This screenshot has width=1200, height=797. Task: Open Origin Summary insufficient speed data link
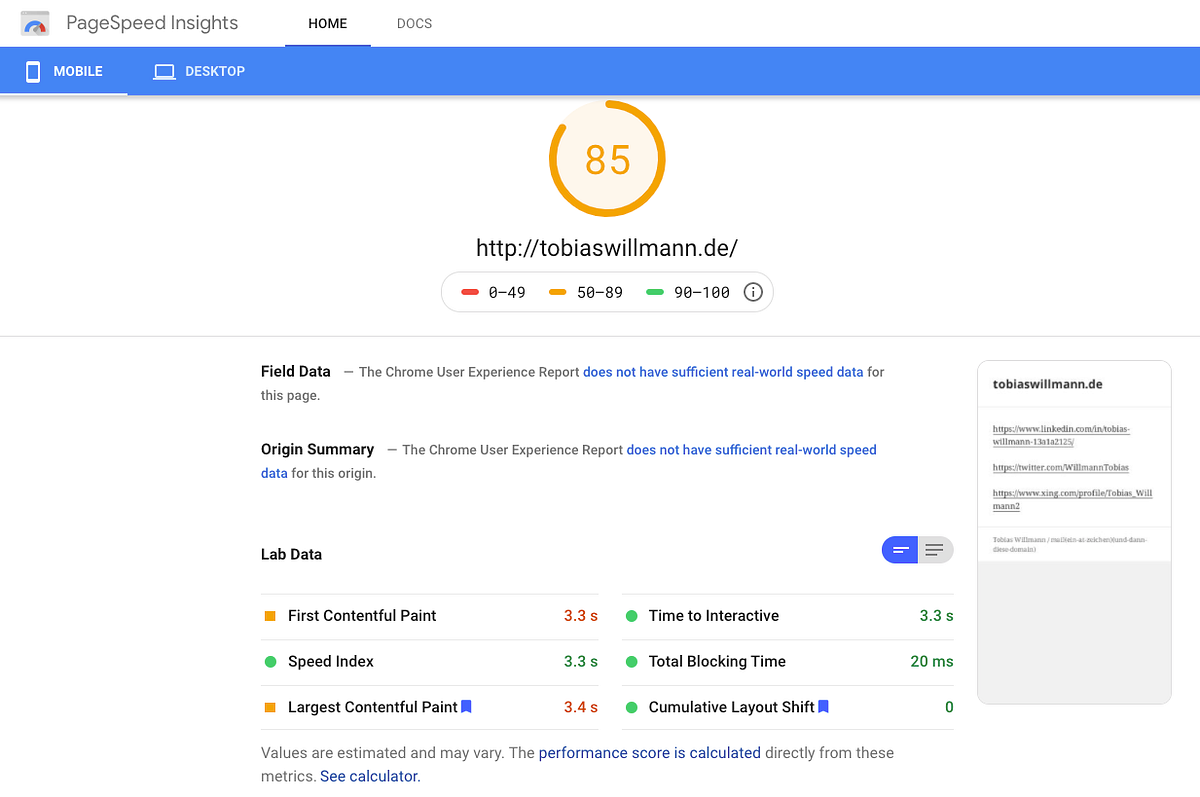click(x=751, y=450)
